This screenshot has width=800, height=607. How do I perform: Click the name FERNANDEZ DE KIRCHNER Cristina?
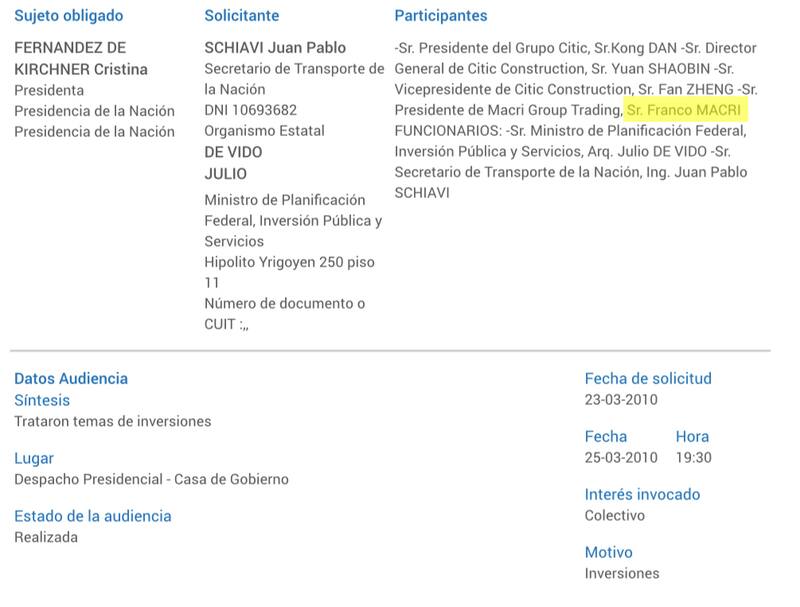click(x=81, y=58)
